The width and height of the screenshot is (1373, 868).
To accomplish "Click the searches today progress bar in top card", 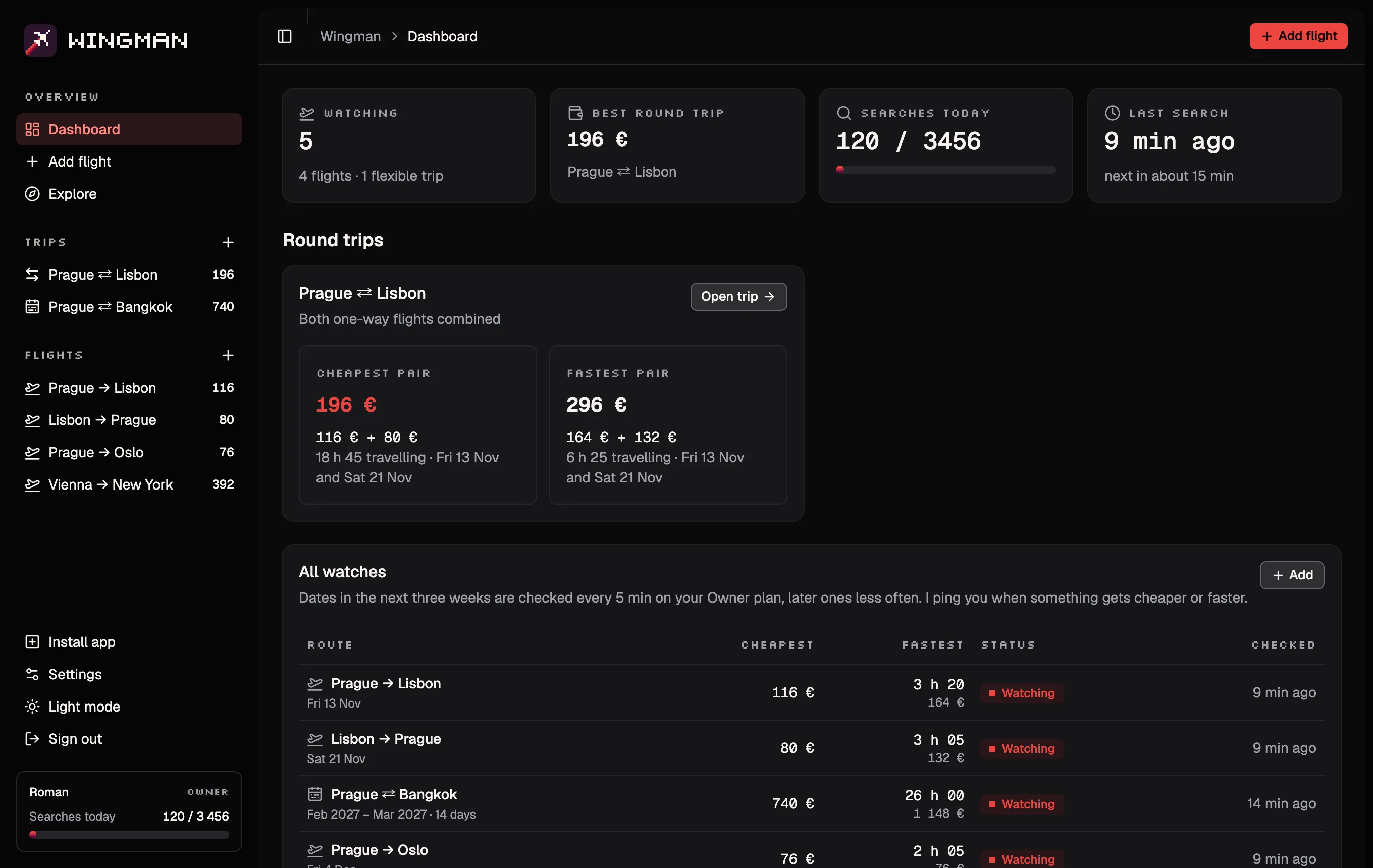I will pos(945,170).
